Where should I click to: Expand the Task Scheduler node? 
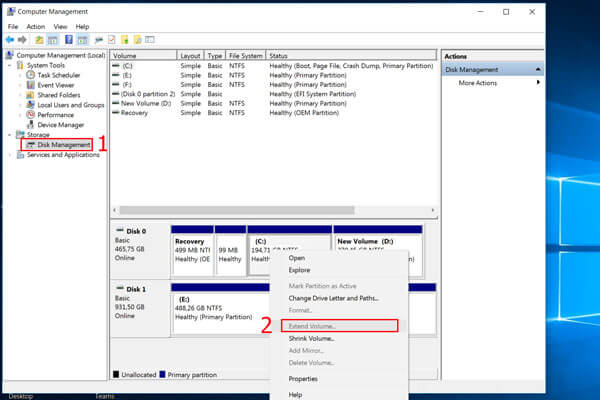pos(20,75)
